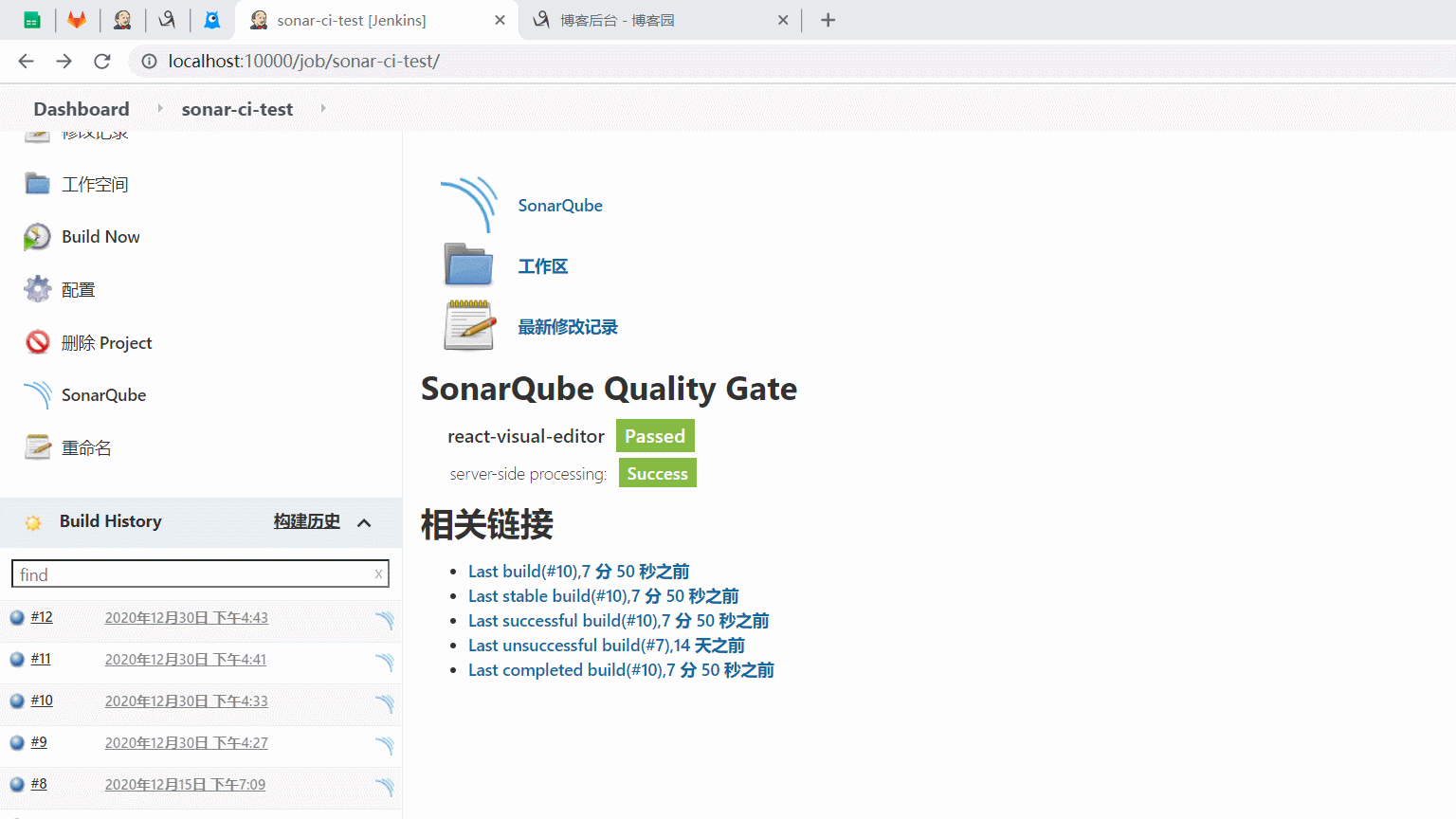Click the large 工作区 folder icon

[x=469, y=264]
